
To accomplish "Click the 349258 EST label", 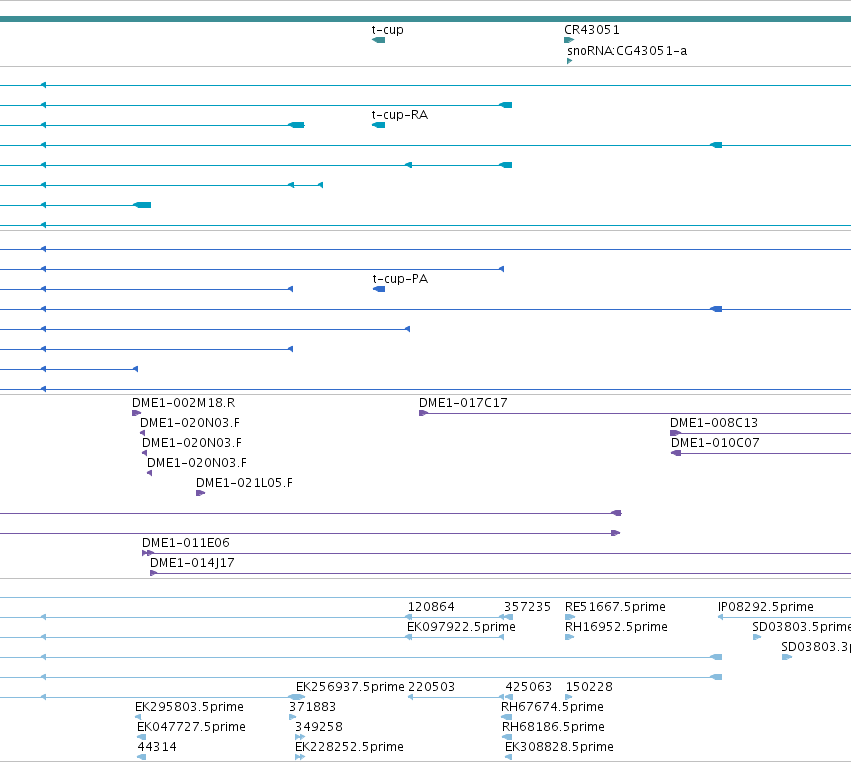I will pos(319,727).
